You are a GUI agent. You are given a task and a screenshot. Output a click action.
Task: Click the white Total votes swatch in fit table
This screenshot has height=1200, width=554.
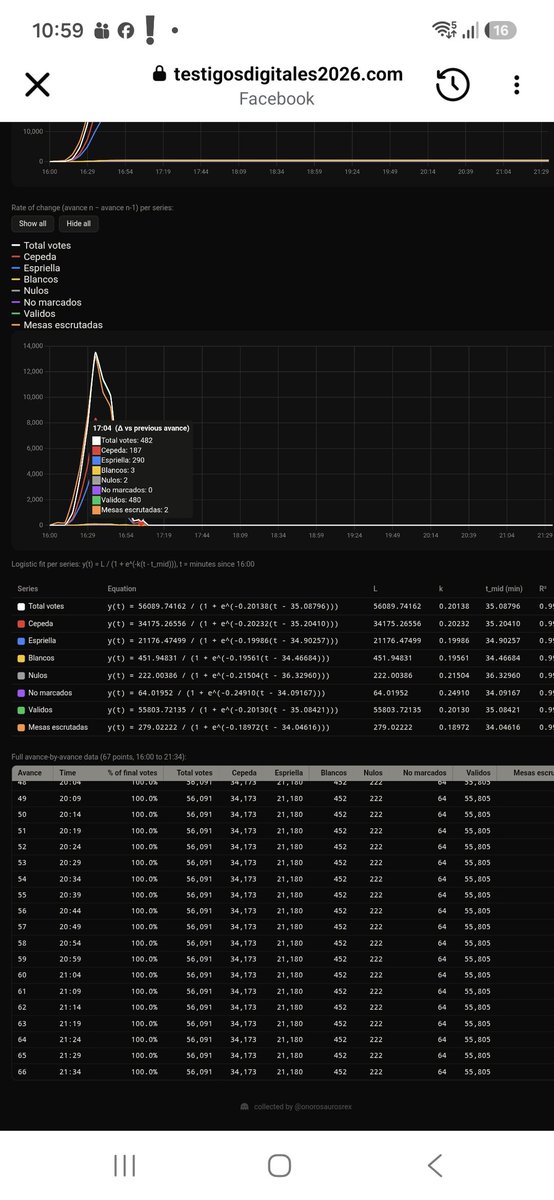[20, 606]
